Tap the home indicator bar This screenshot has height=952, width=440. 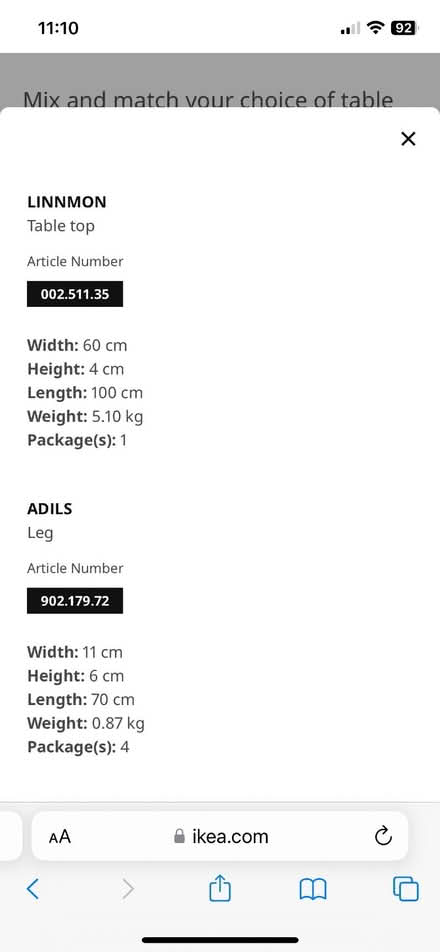click(220, 940)
